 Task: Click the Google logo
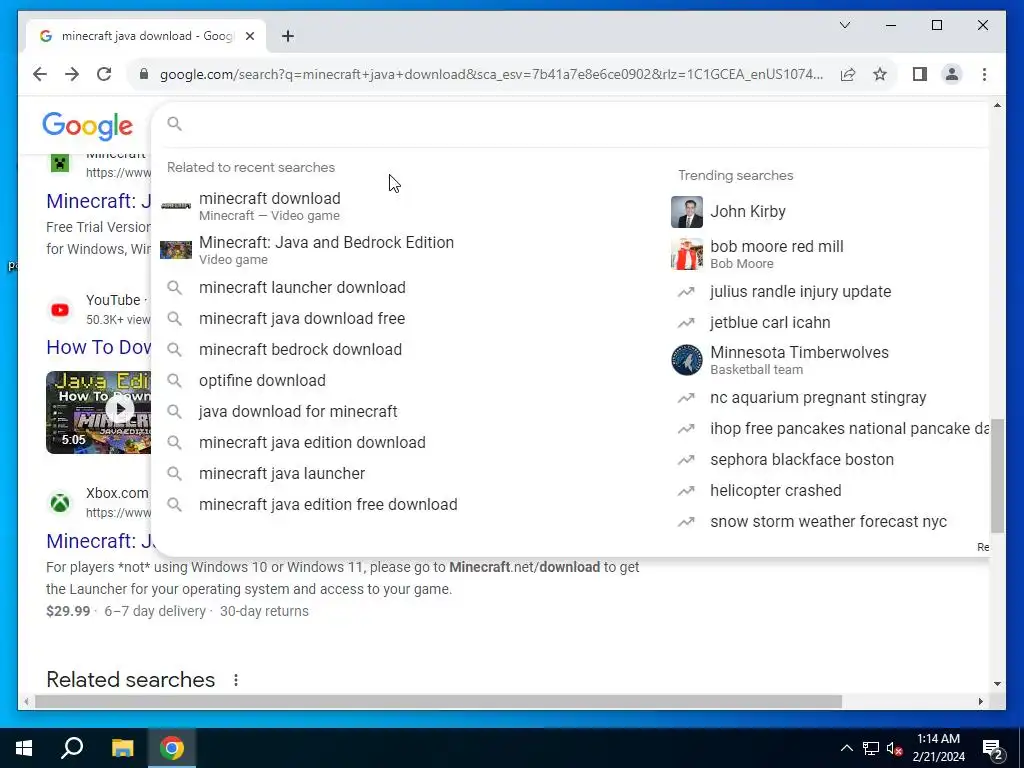pyautogui.click(x=88, y=125)
